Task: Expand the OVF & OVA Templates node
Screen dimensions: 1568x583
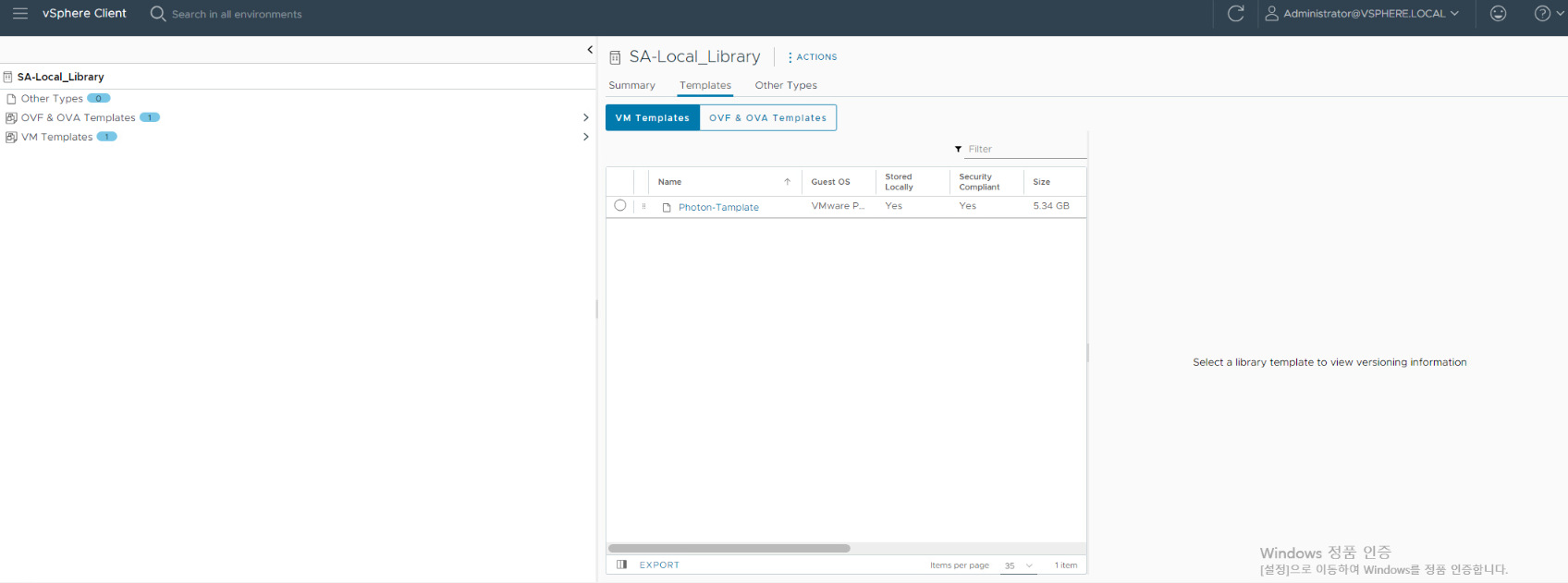Action: pos(586,117)
